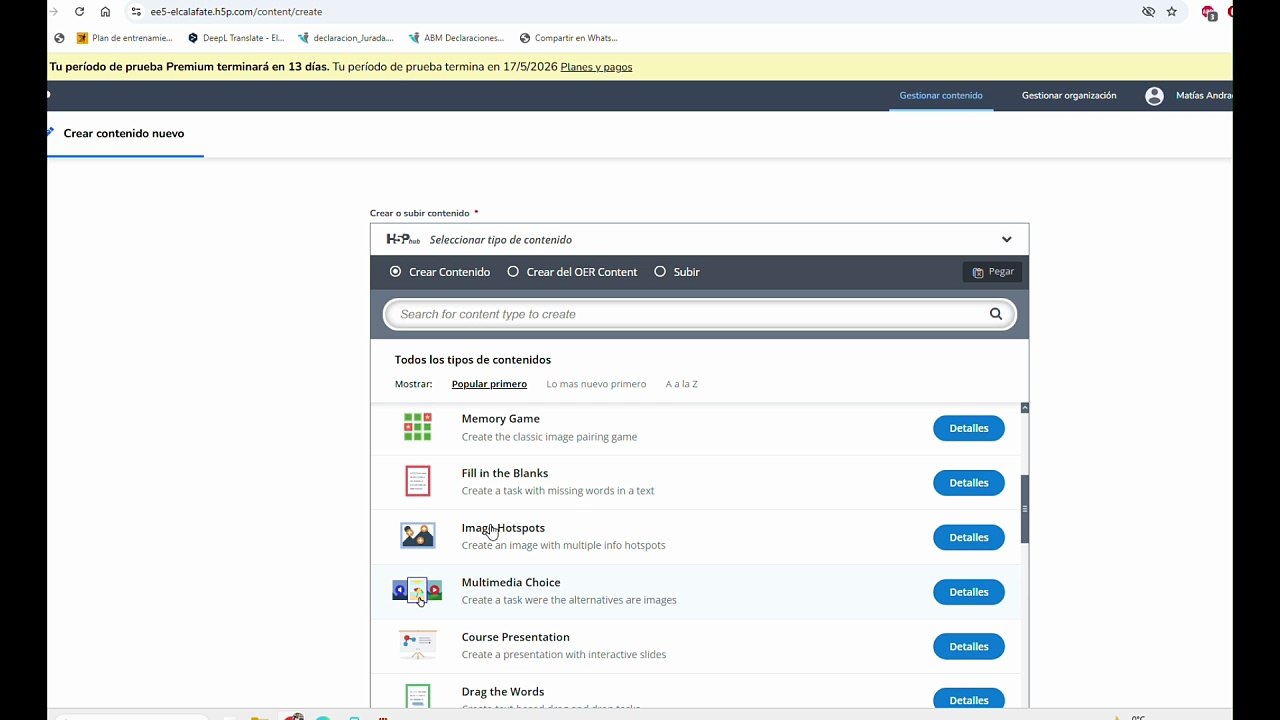This screenshot has height=720, width=1280.
Task: Open the Course Presentation icon
Action: (417, 645)
